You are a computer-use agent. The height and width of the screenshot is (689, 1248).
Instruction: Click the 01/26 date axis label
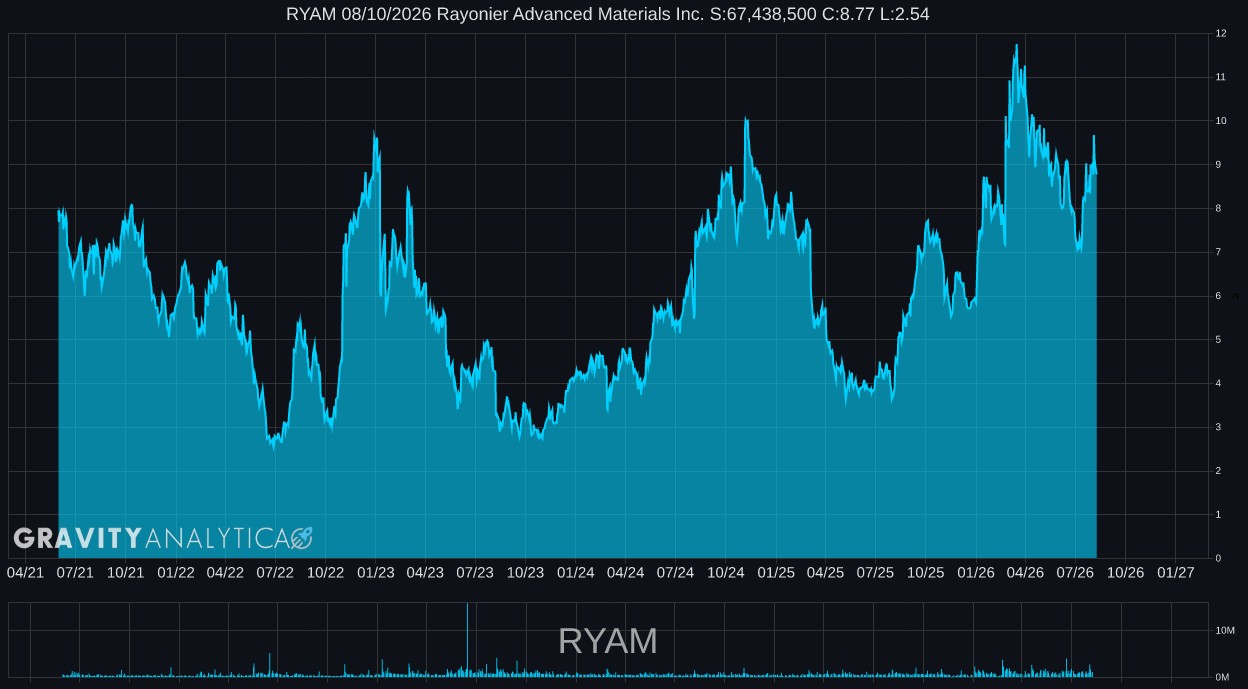975,573
